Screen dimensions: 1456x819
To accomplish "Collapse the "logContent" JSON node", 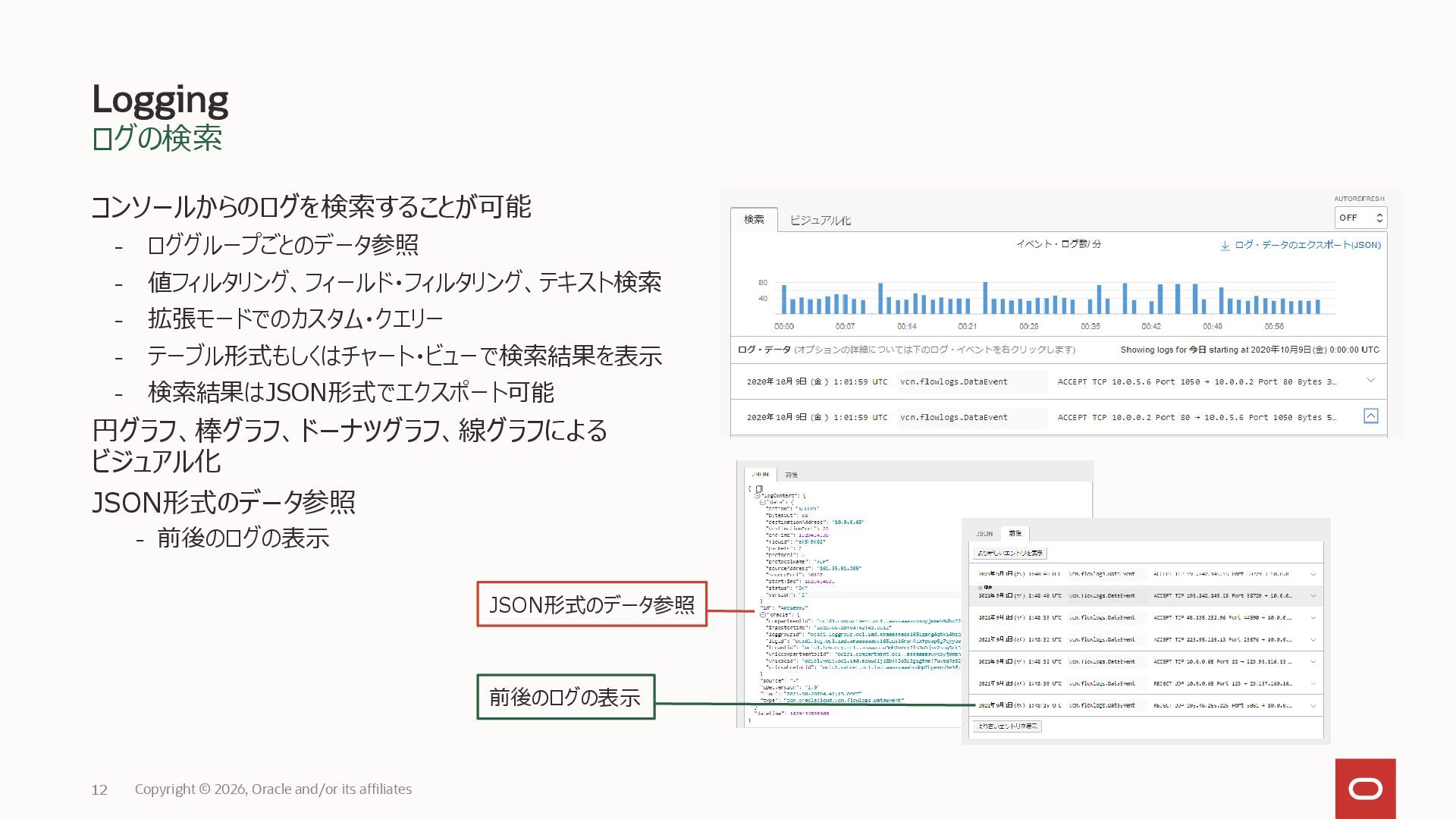I will [x=758, y=496].
